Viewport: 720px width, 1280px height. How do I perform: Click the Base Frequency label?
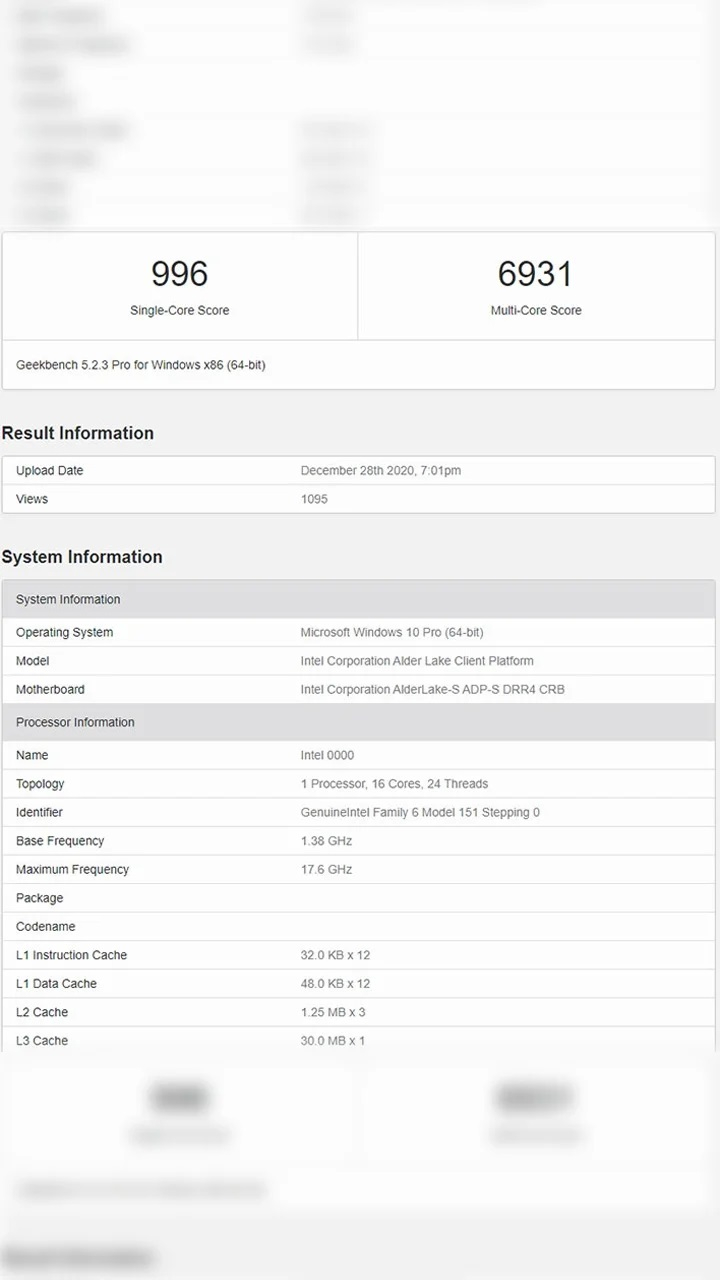60,841
